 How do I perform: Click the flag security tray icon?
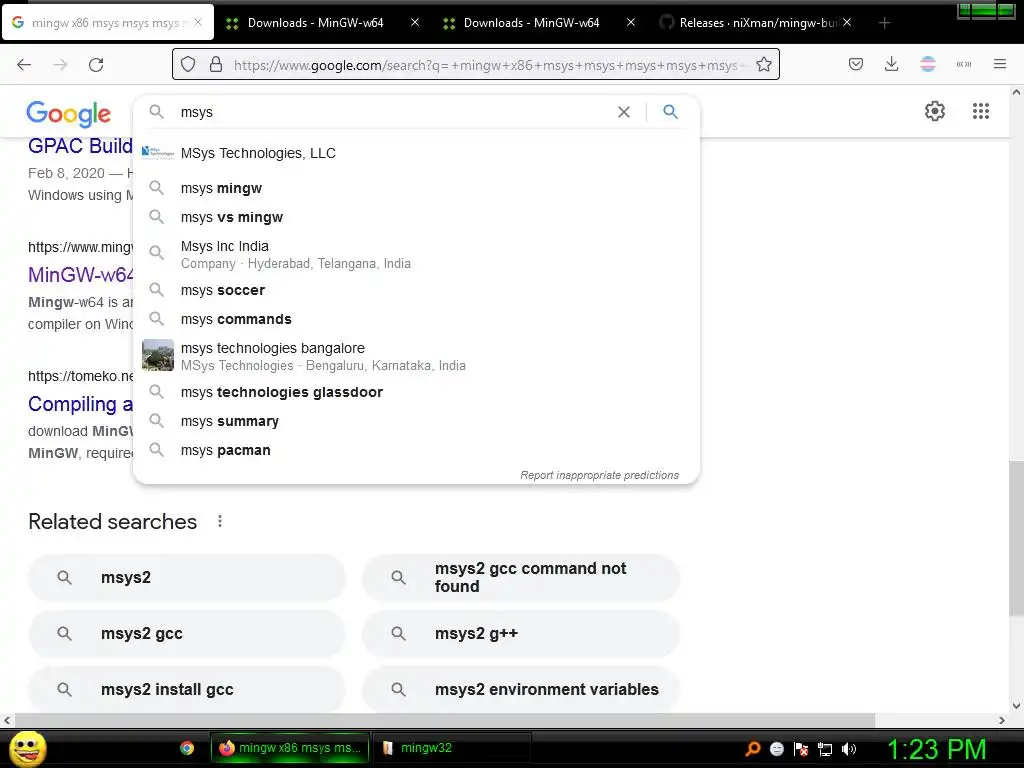pyautogui.click(x=801, y=749)
